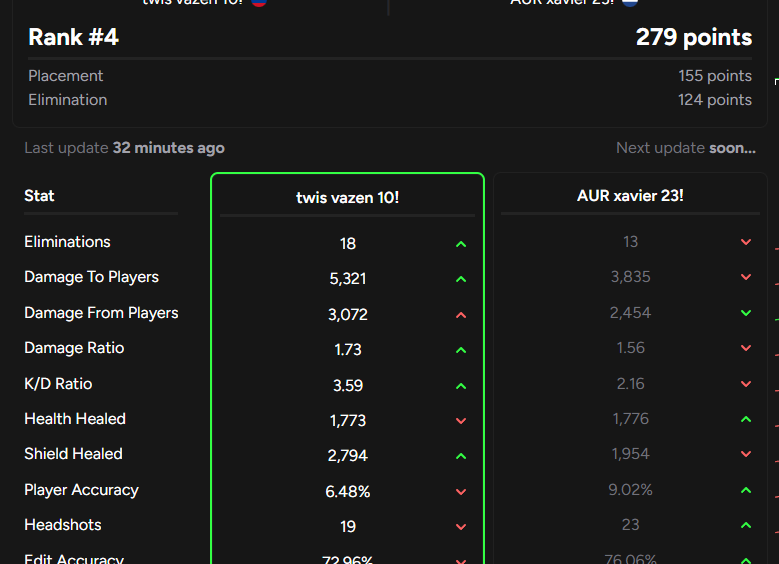Click AUR xavier's 1,954 shield healed value
The image size is (779, 564).
pos(630,454)
